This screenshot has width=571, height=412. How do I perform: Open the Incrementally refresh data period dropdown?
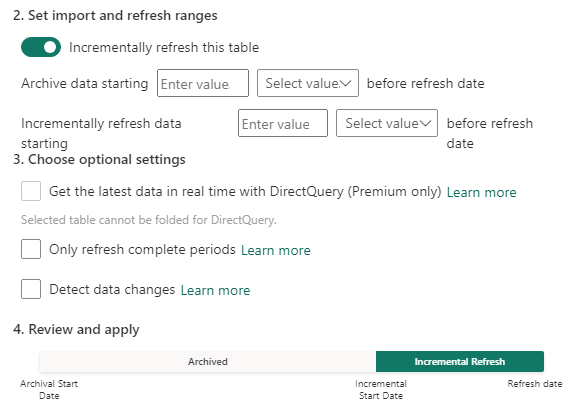click(x=387, y=123)
